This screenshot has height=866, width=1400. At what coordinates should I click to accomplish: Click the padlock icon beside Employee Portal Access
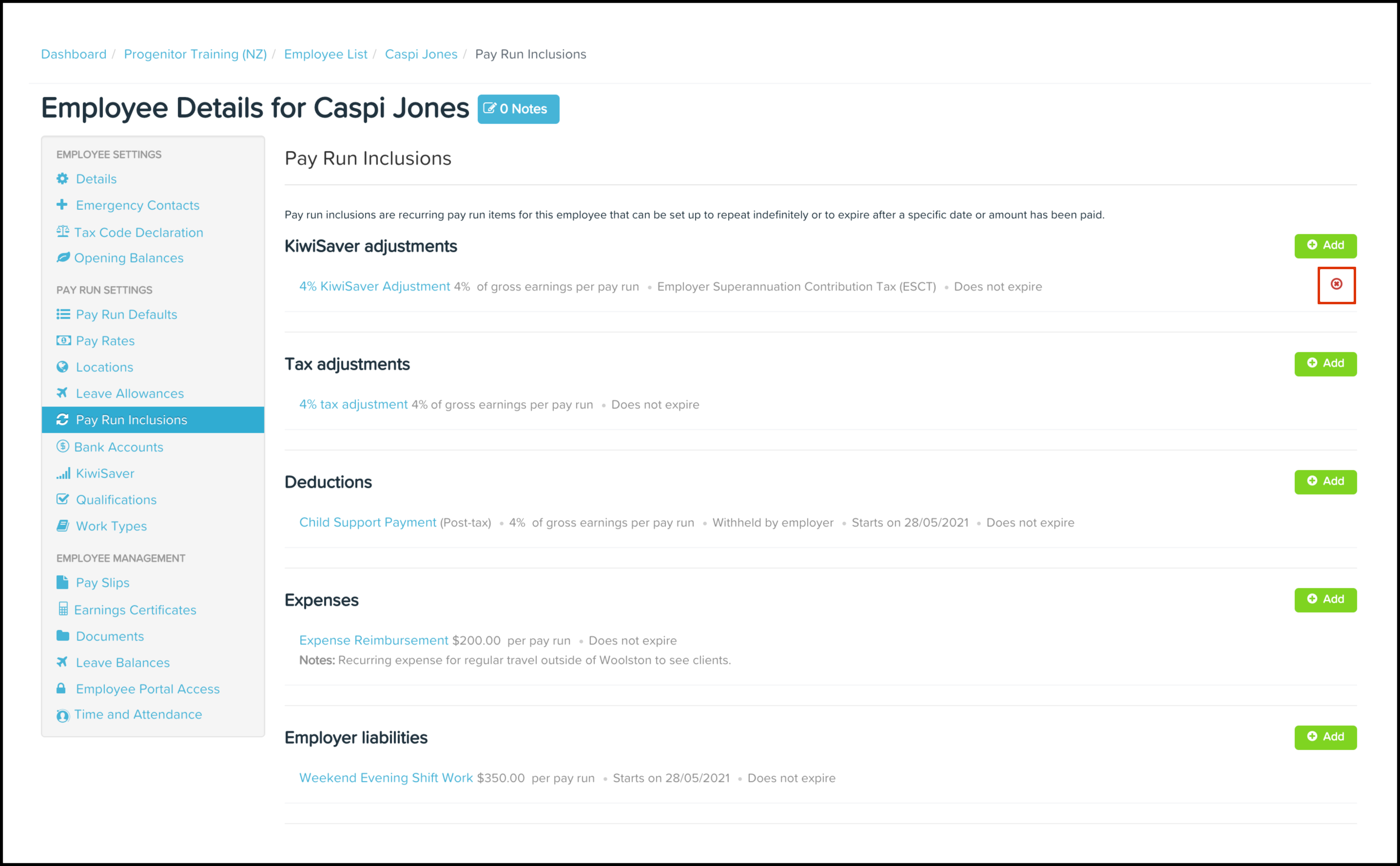point(61,689)
